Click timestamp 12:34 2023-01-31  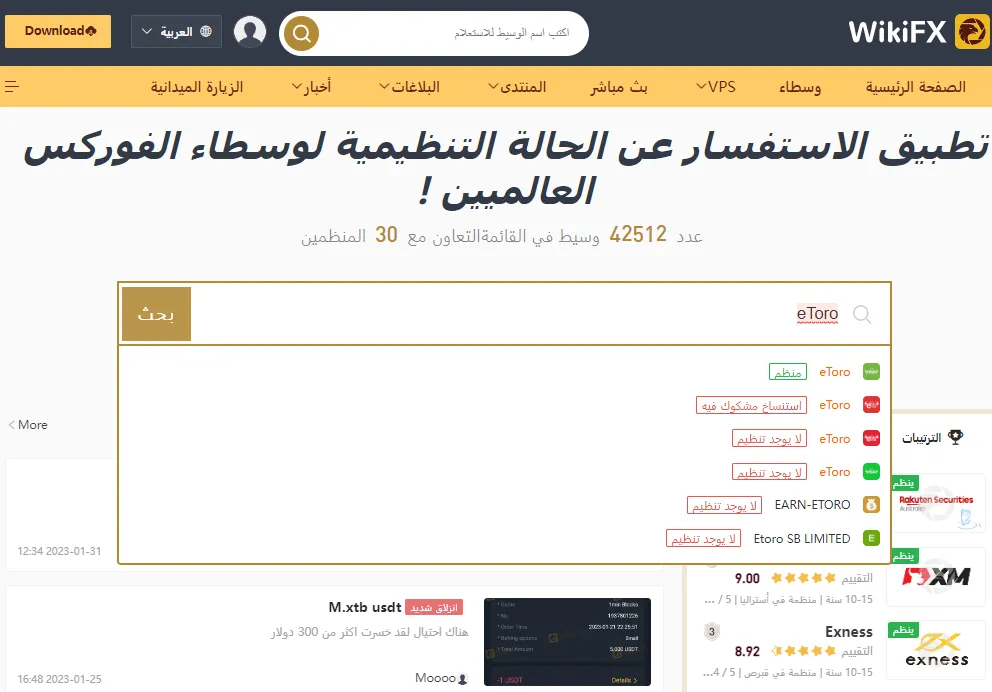59,551
